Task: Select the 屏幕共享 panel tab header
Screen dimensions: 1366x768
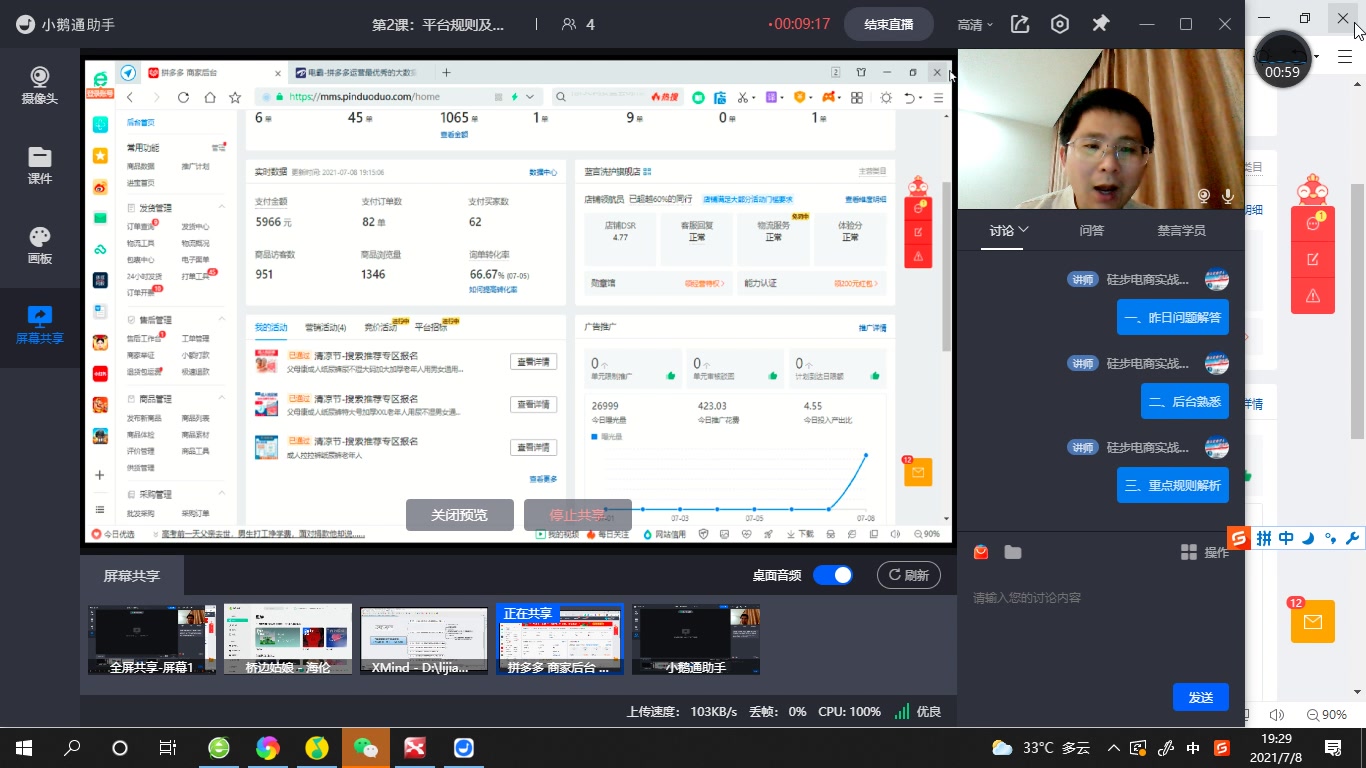Action: pos(132,576)
